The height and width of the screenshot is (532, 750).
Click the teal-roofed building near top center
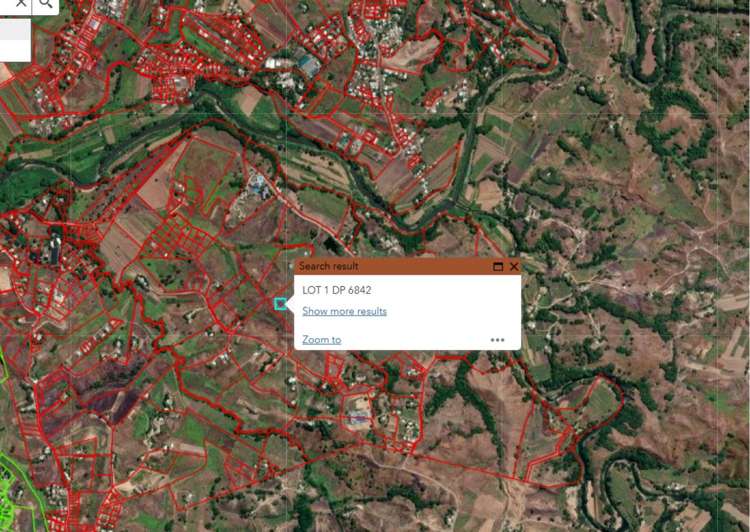click(x=309, y=66)
